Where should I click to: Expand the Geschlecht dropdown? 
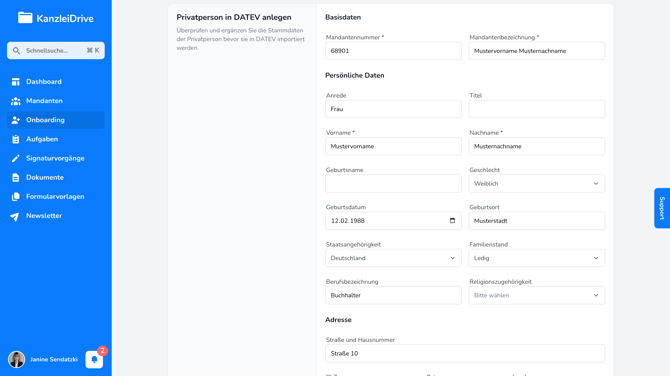pos(537,183)
